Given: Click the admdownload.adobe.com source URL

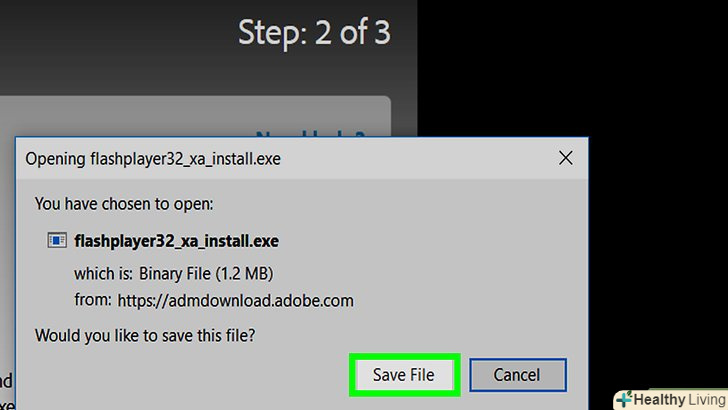Looking at the screenshot, I should click(235, 300).
